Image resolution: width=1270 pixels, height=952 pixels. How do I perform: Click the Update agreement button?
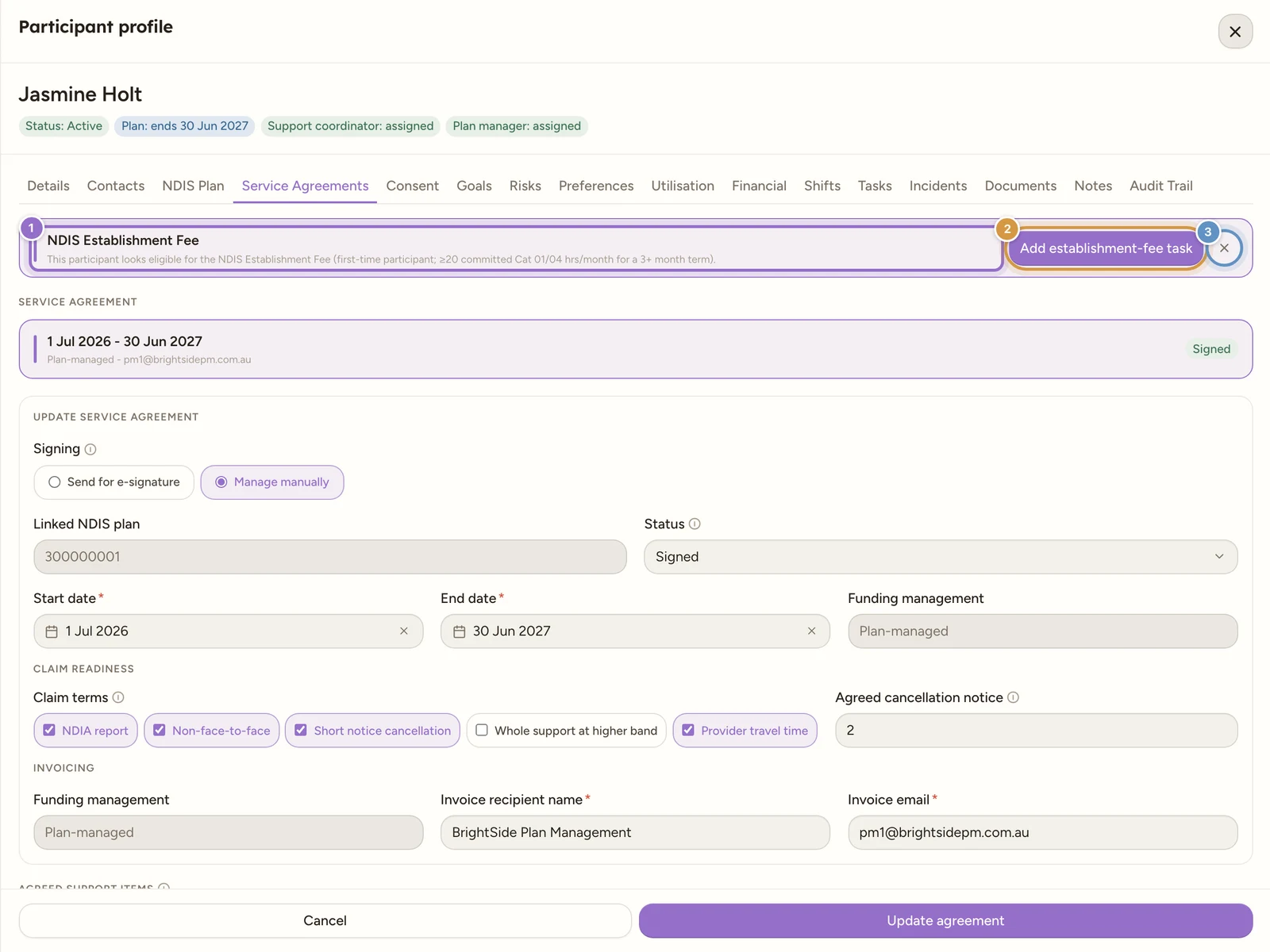pos(945,921)
